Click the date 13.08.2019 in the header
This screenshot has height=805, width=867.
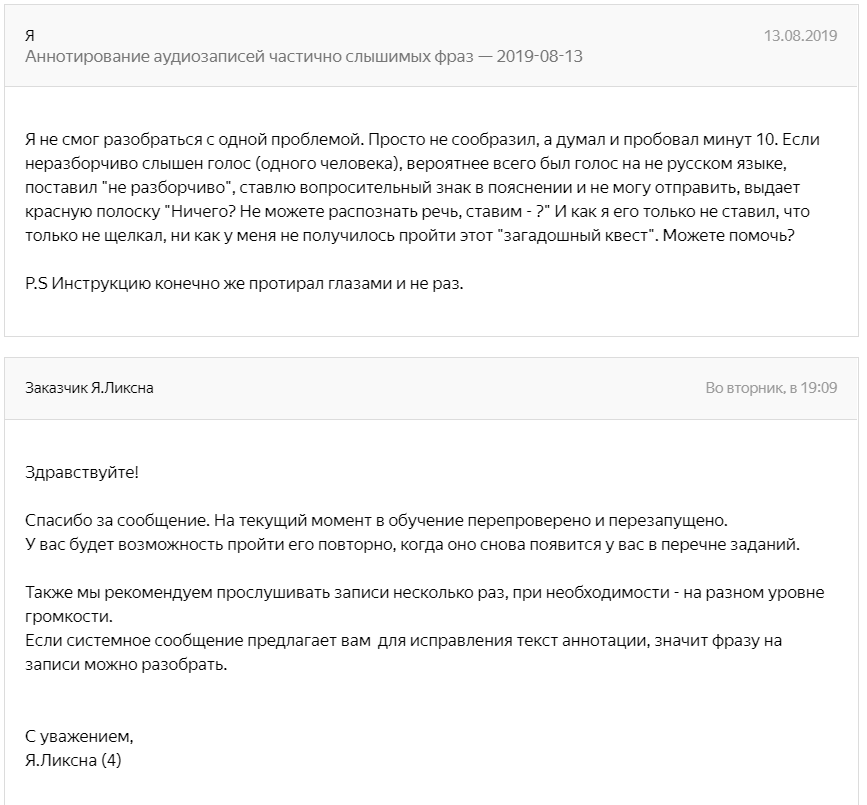point(800,36)
